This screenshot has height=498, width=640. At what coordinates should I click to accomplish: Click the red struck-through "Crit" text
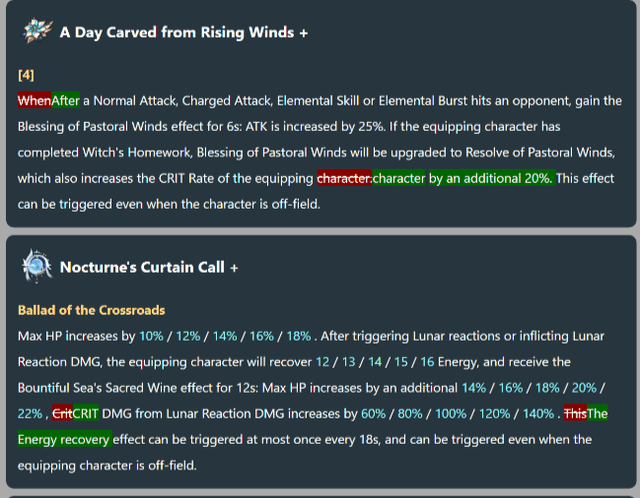pos(62,413)
